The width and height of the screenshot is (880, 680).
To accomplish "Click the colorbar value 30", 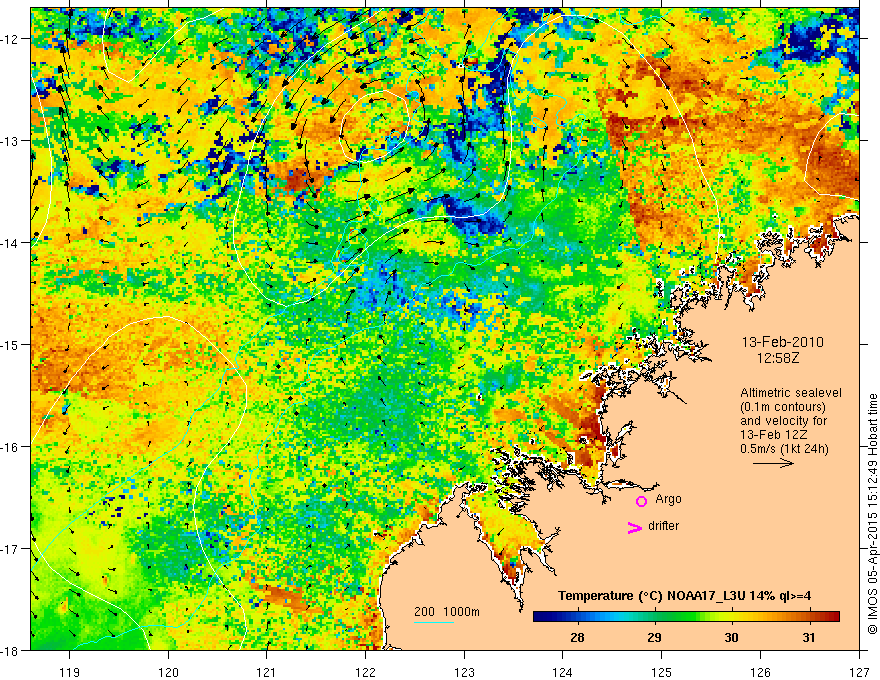I will pyautogui.click(x=731, y=637).
